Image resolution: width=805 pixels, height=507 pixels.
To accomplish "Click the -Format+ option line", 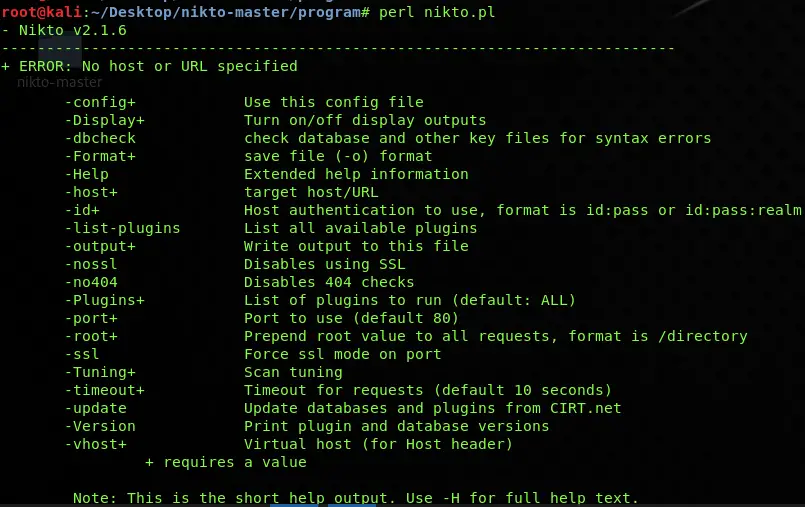I will [248, 156].
